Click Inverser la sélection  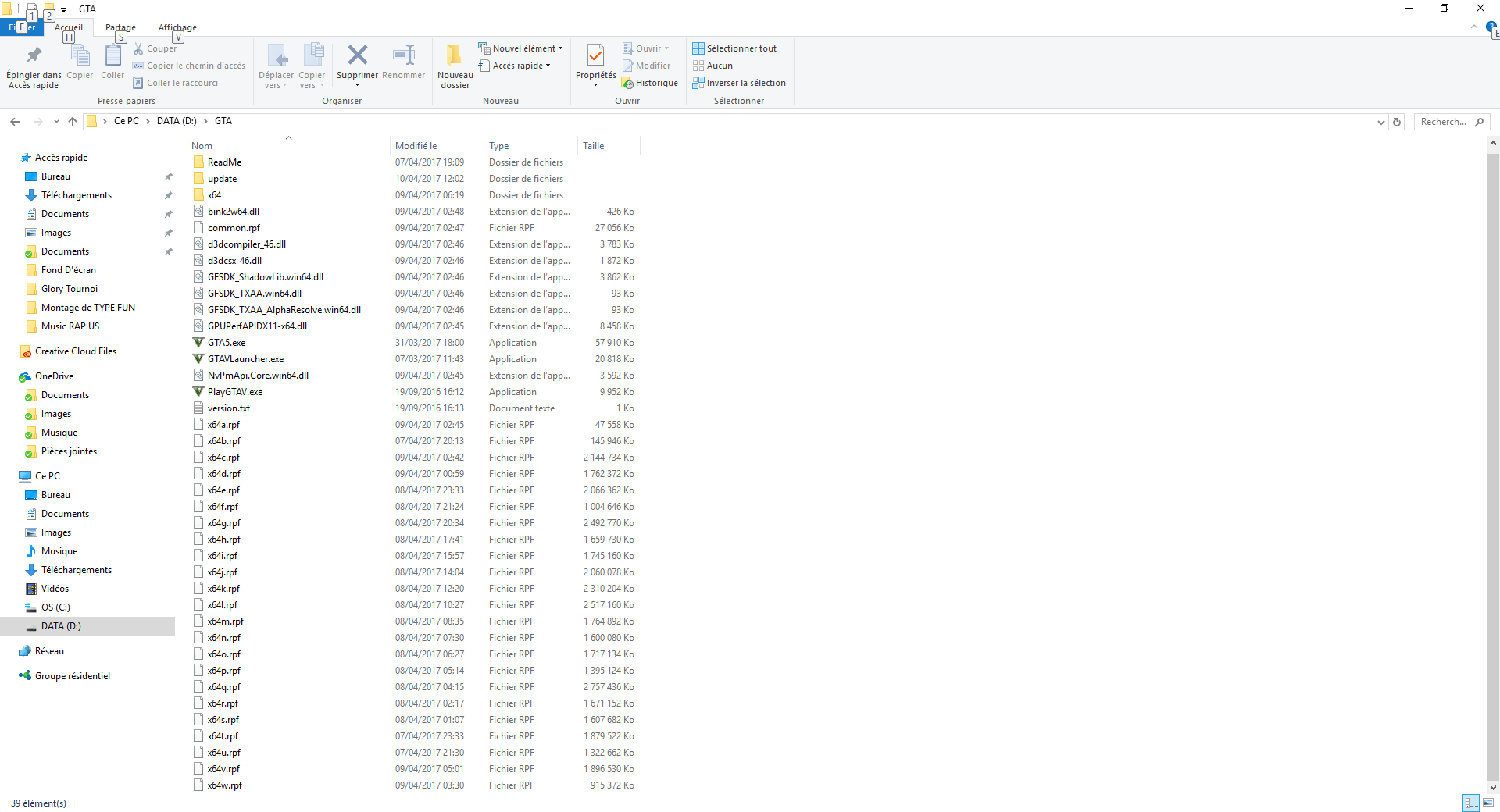pyautogui.click(x=739, y=83)
